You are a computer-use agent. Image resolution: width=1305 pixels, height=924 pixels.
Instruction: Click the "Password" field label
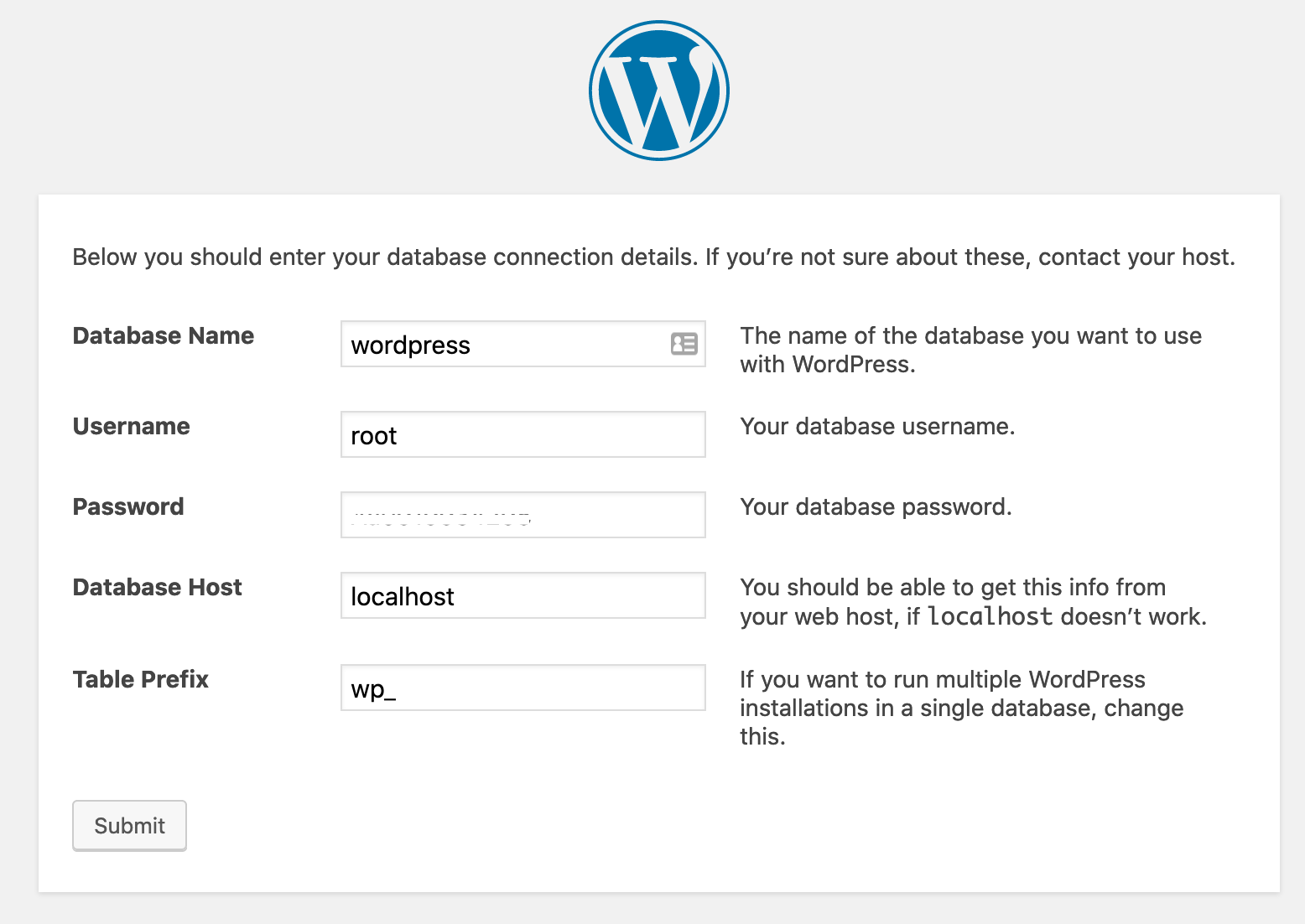[x=128, y=506]
